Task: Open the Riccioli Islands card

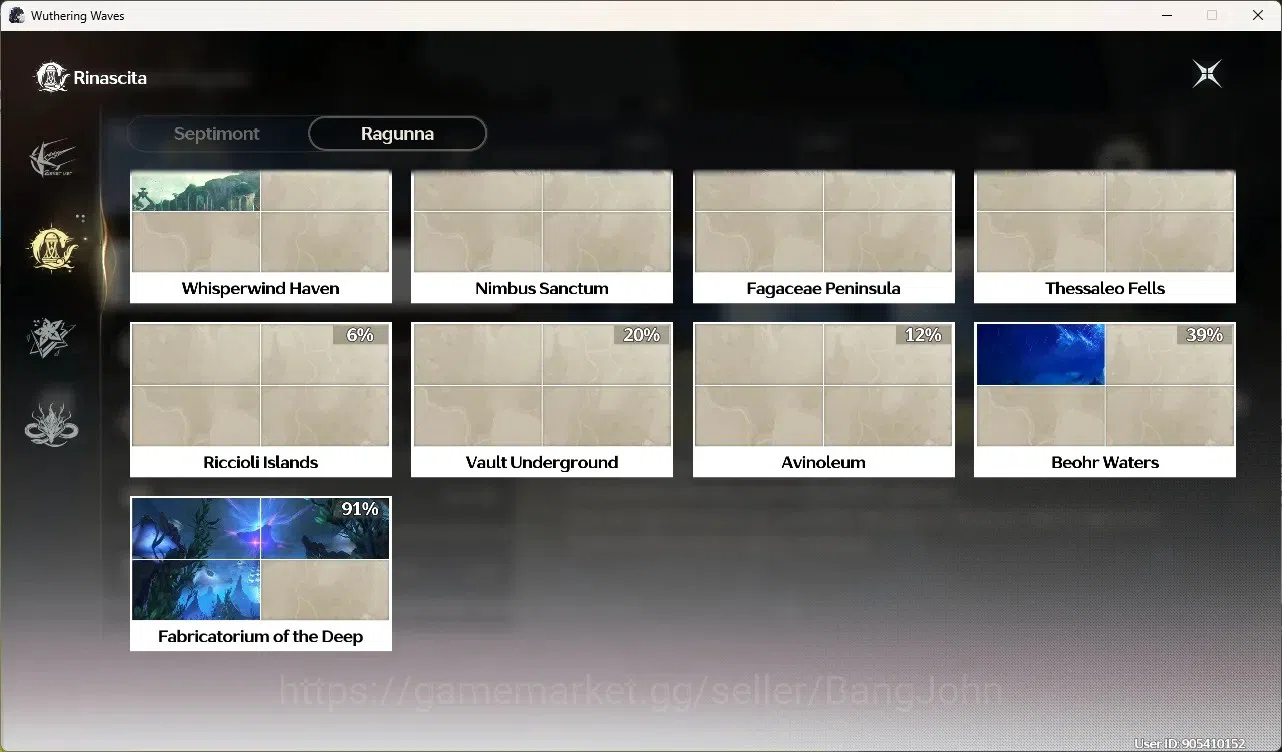Action: (x=261, y=400)
